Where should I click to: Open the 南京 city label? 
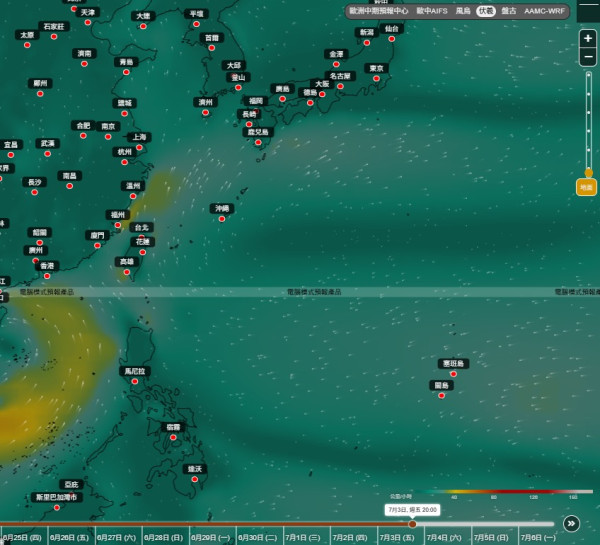108,126
